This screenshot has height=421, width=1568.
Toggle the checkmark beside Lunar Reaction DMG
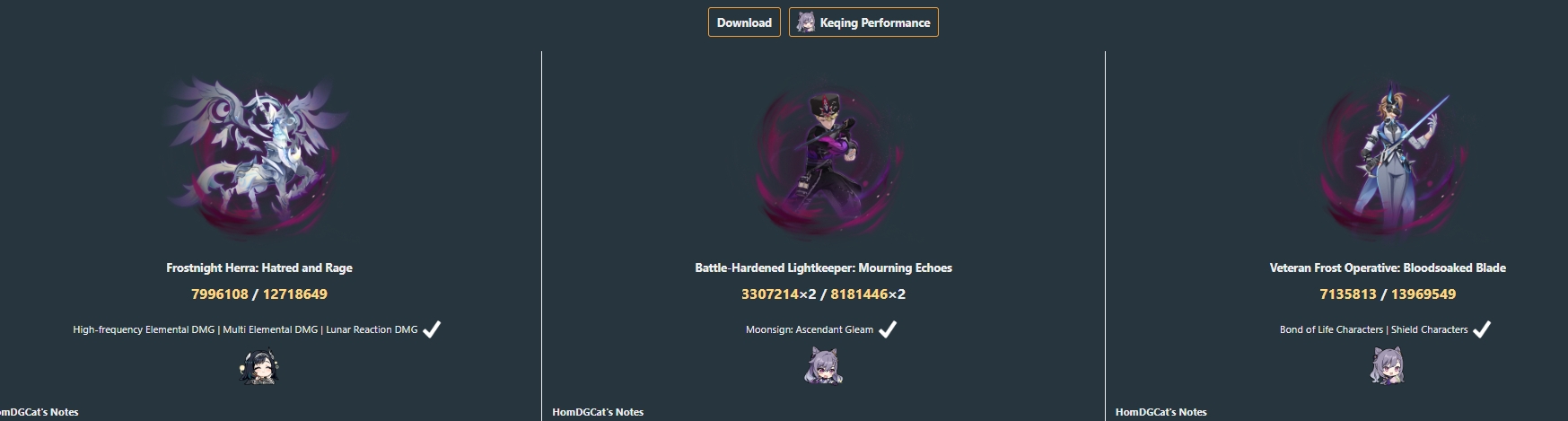point(432,329)
